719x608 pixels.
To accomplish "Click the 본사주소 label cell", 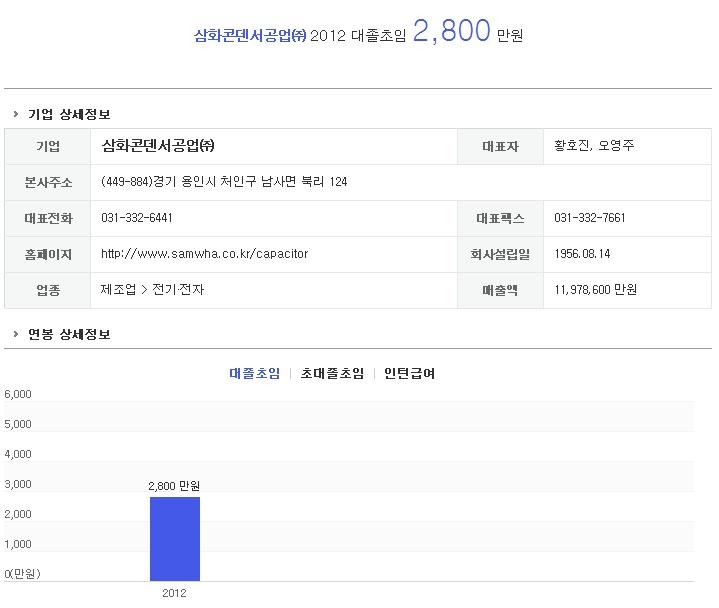I will point(48,182).
